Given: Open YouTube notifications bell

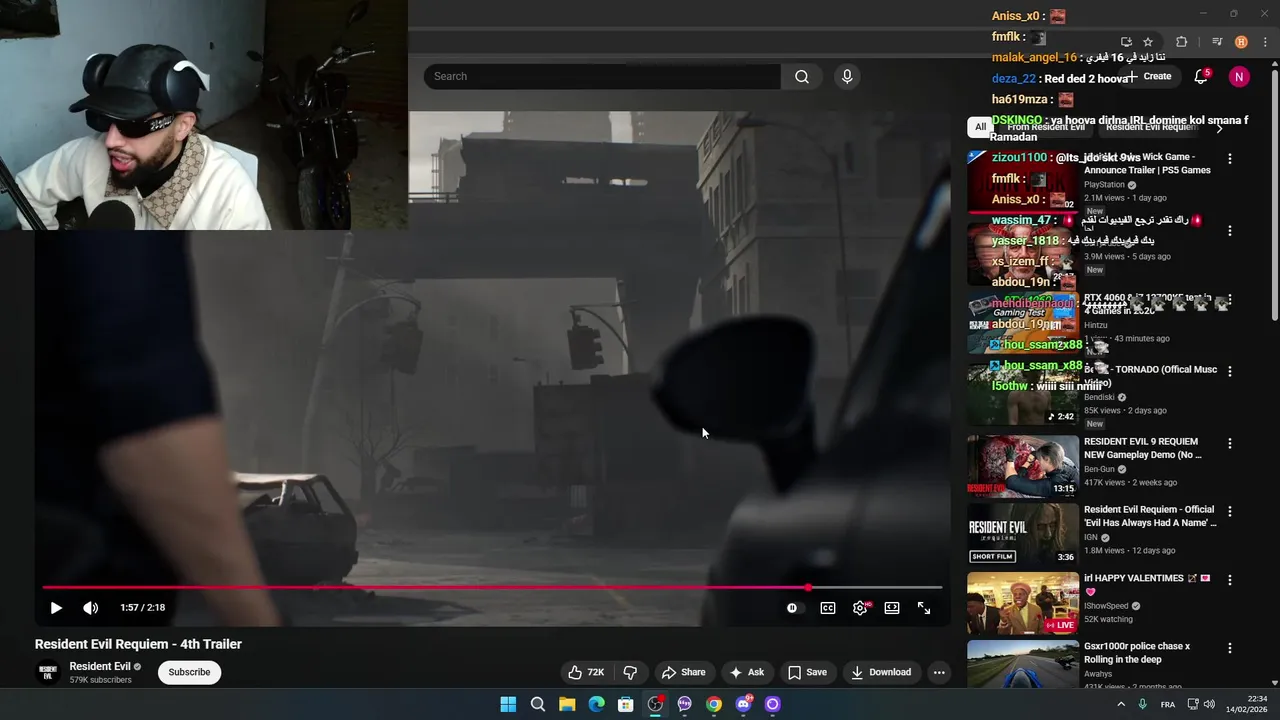Looking at the screenshot, I should pyautogui.click(x=1201, y=77).
